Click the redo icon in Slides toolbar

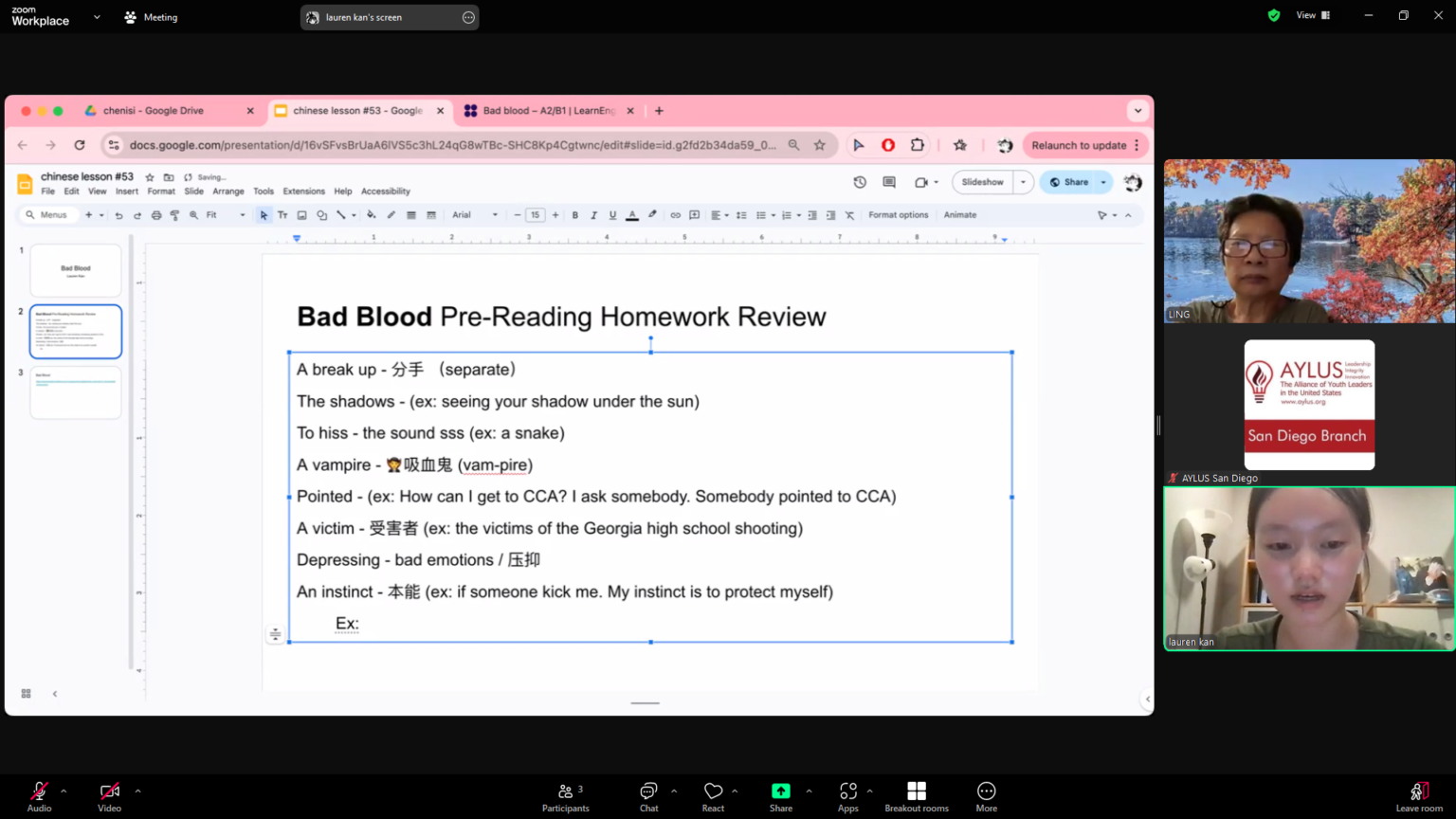point(137,215)
